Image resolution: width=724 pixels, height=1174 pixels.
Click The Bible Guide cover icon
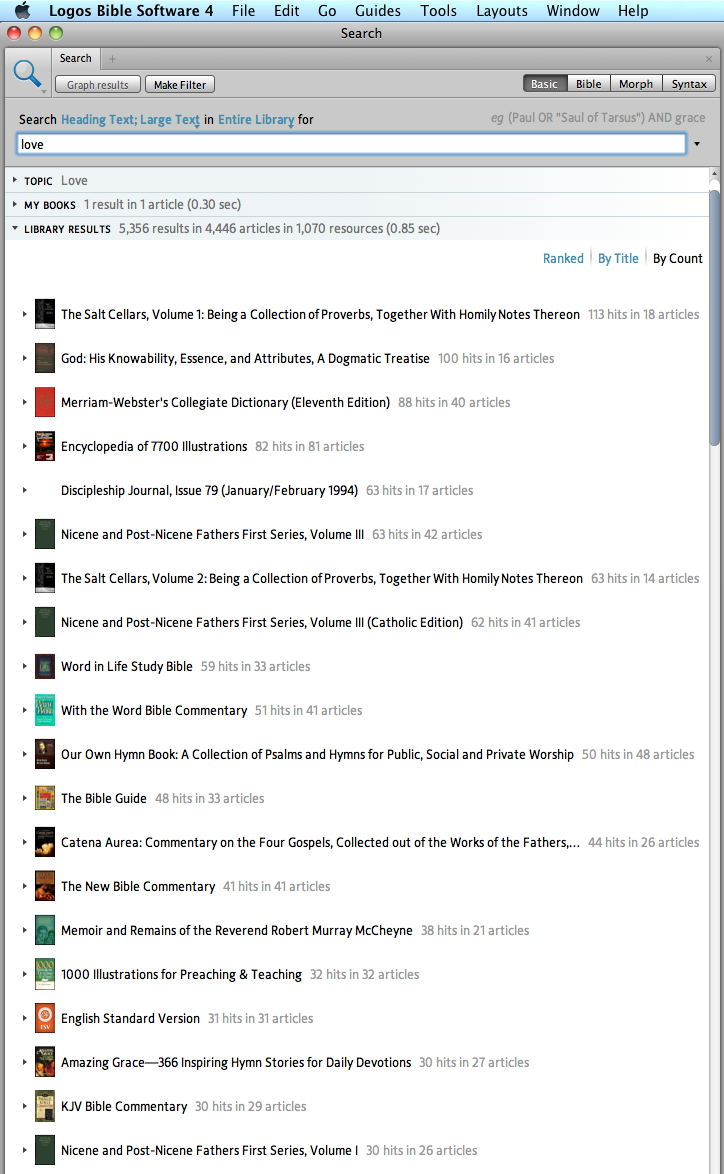click(45, 798)
